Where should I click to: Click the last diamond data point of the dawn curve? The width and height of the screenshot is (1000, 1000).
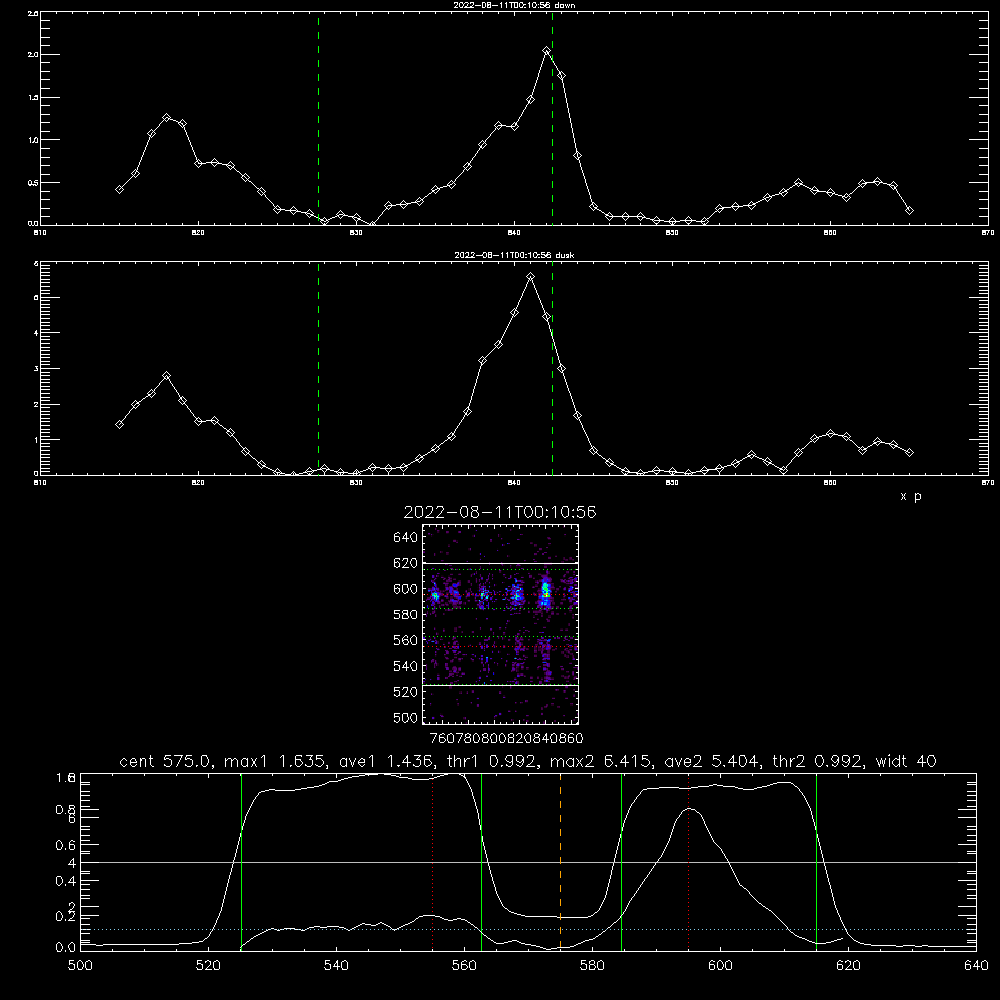point(909,210)
